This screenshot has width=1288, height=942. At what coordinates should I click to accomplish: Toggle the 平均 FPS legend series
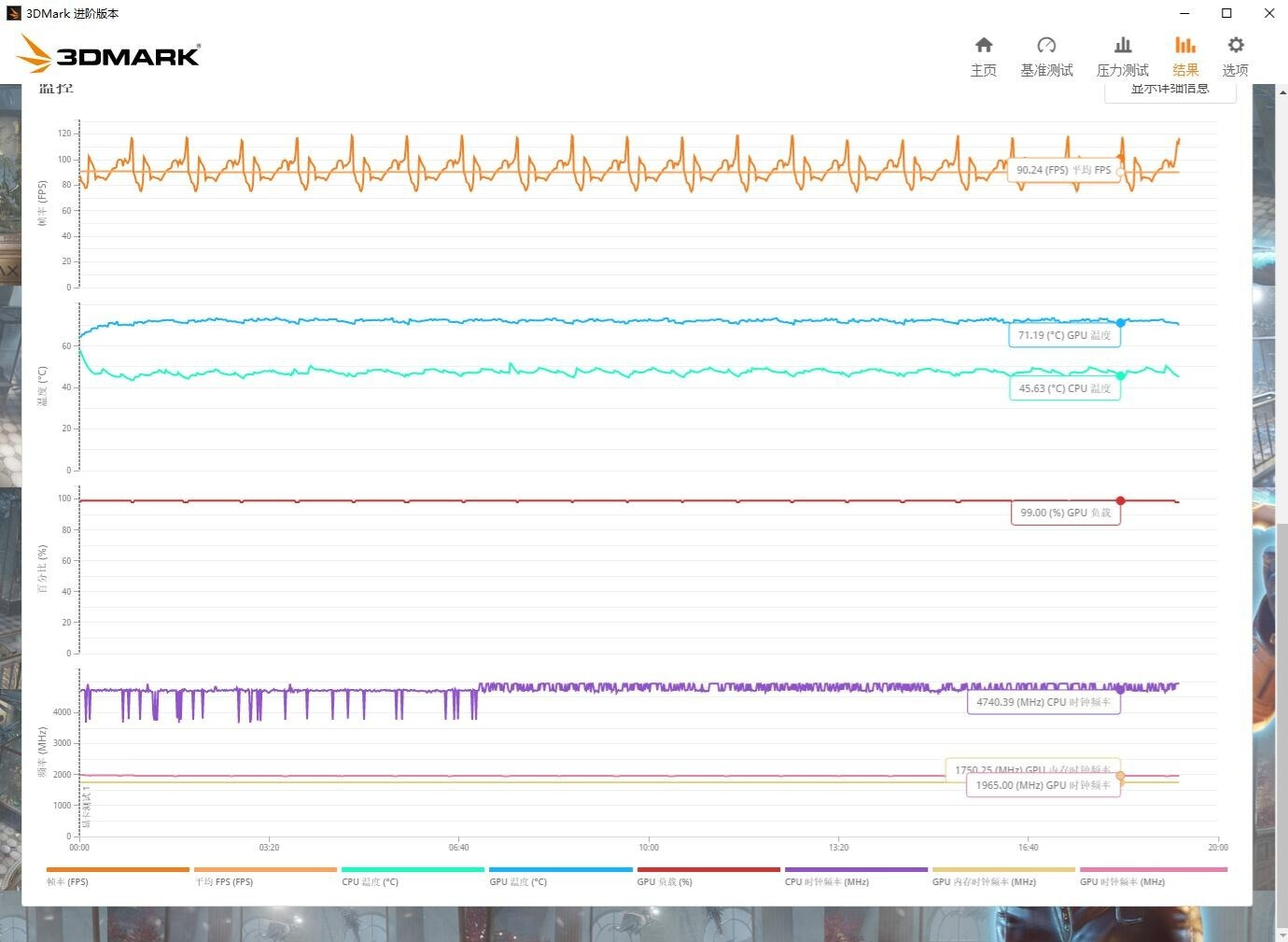tap(224, 881)
